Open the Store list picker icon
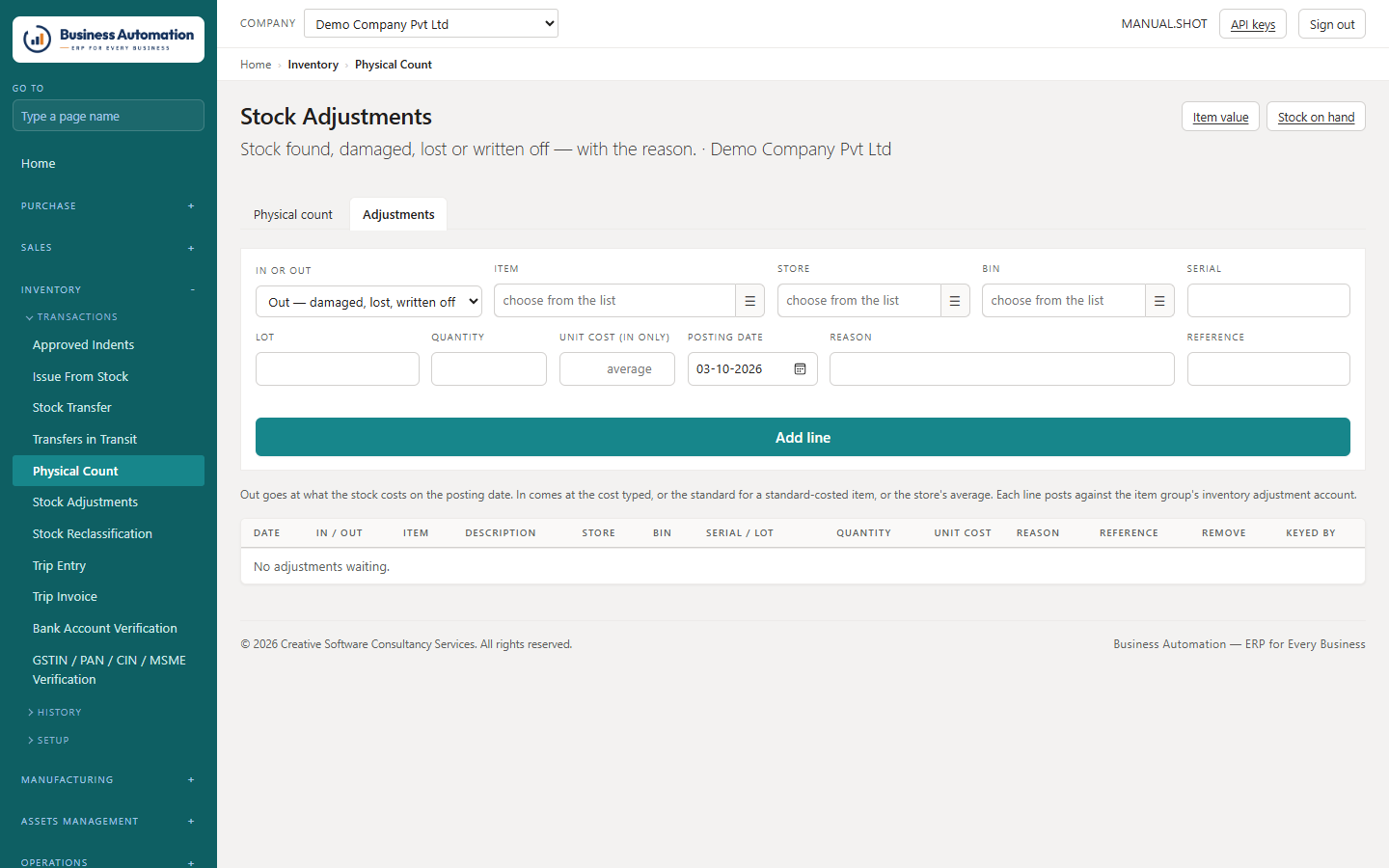Image resolution: width=1389 pixels, height=868 pixels. click(x=955, y=301)
